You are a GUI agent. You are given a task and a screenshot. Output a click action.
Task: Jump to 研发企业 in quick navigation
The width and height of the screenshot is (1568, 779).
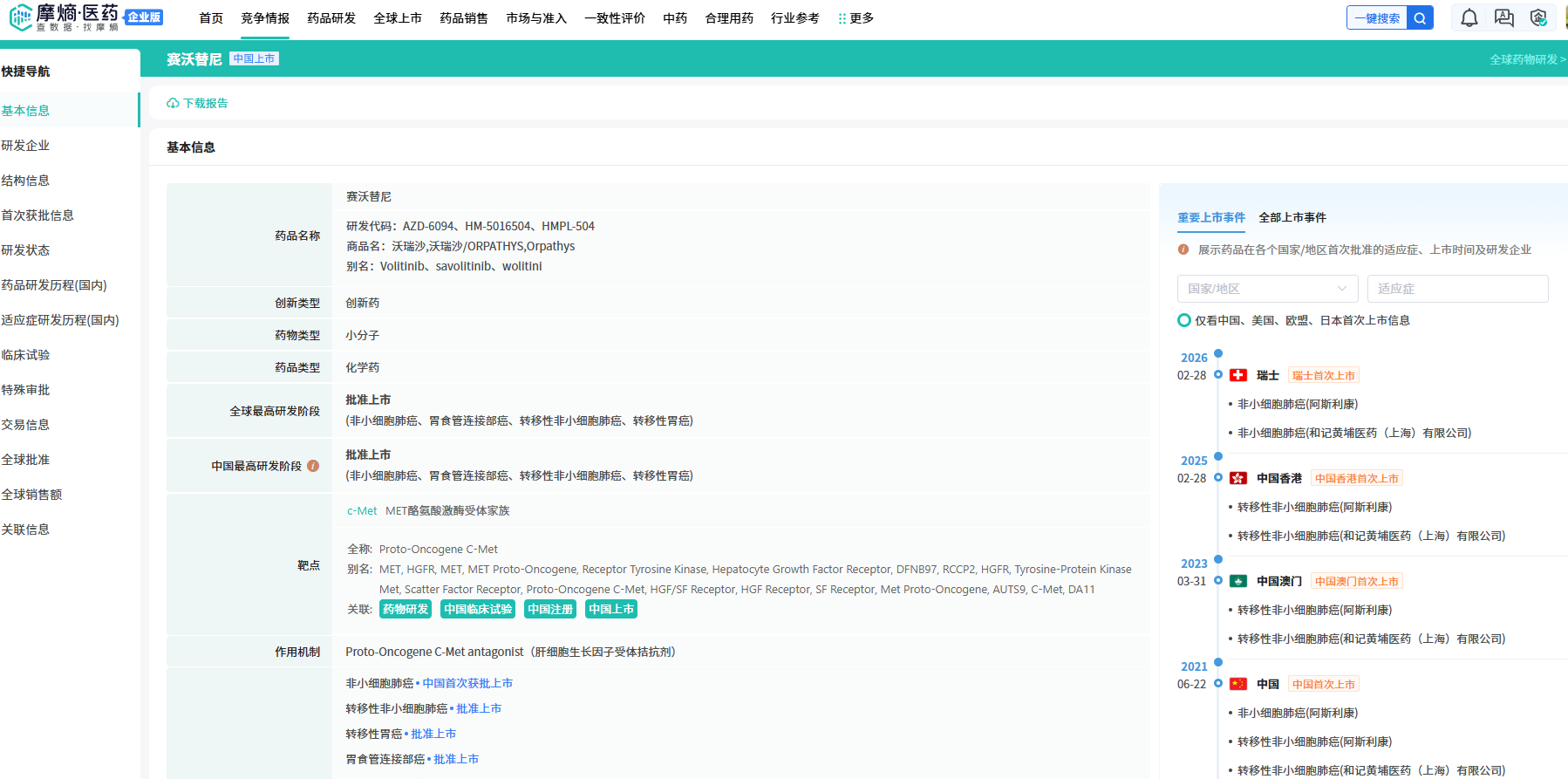25,146
